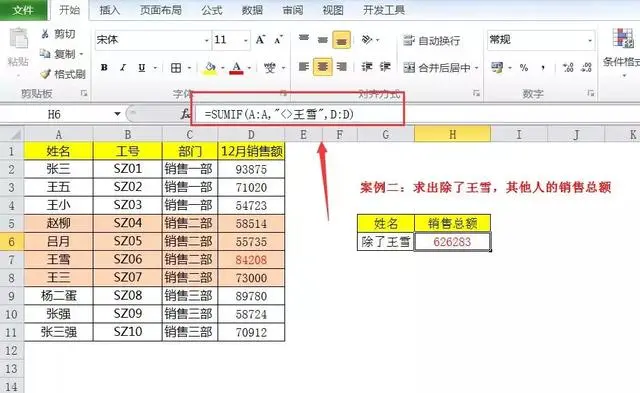Select the Format Painter (格式刷) brush
Screen dimensions: 640x393
point(46,74)
